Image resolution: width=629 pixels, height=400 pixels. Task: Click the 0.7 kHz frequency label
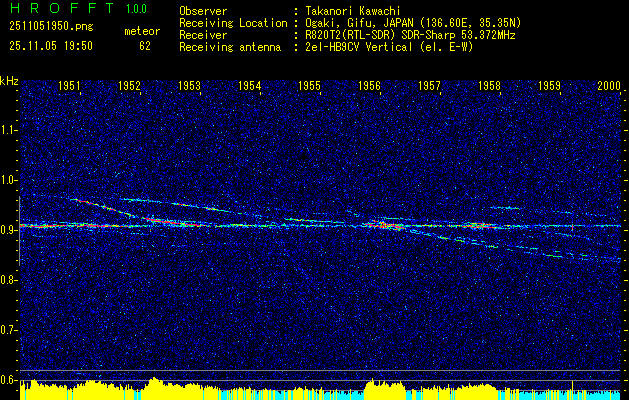(9, 330)
